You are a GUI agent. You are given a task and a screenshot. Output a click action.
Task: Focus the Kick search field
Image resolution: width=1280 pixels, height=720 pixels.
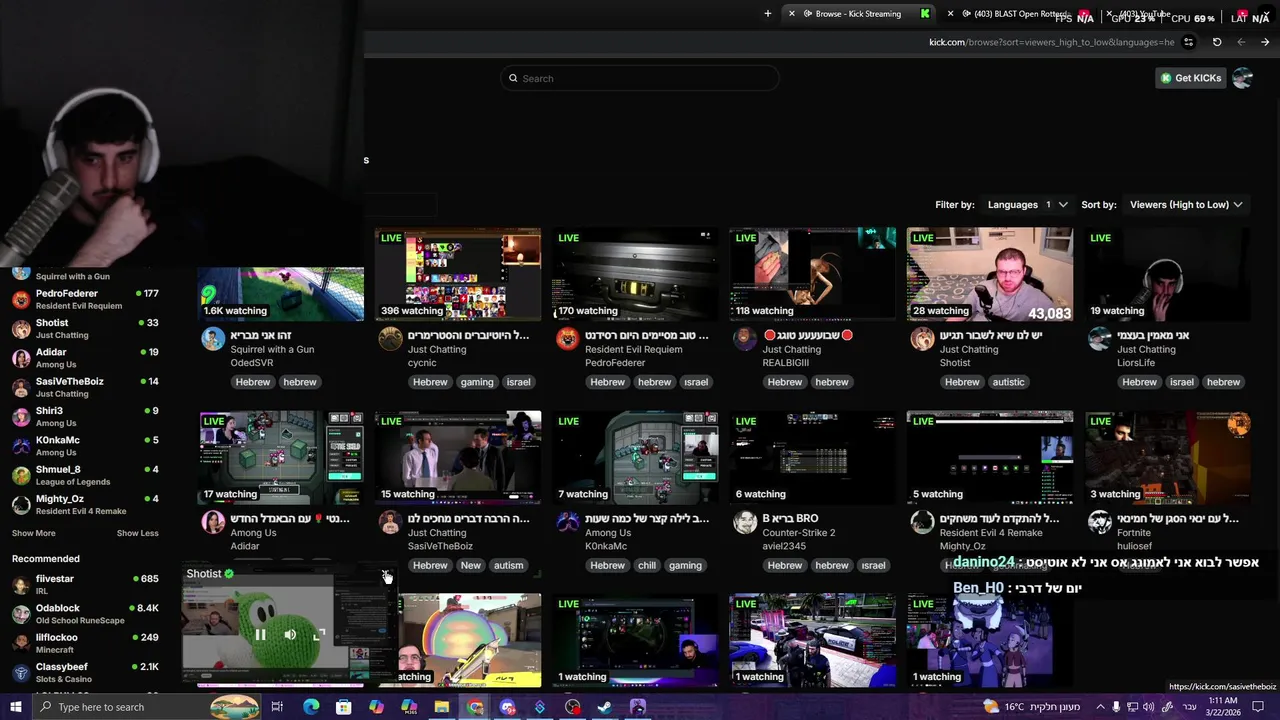click(640, 78)
